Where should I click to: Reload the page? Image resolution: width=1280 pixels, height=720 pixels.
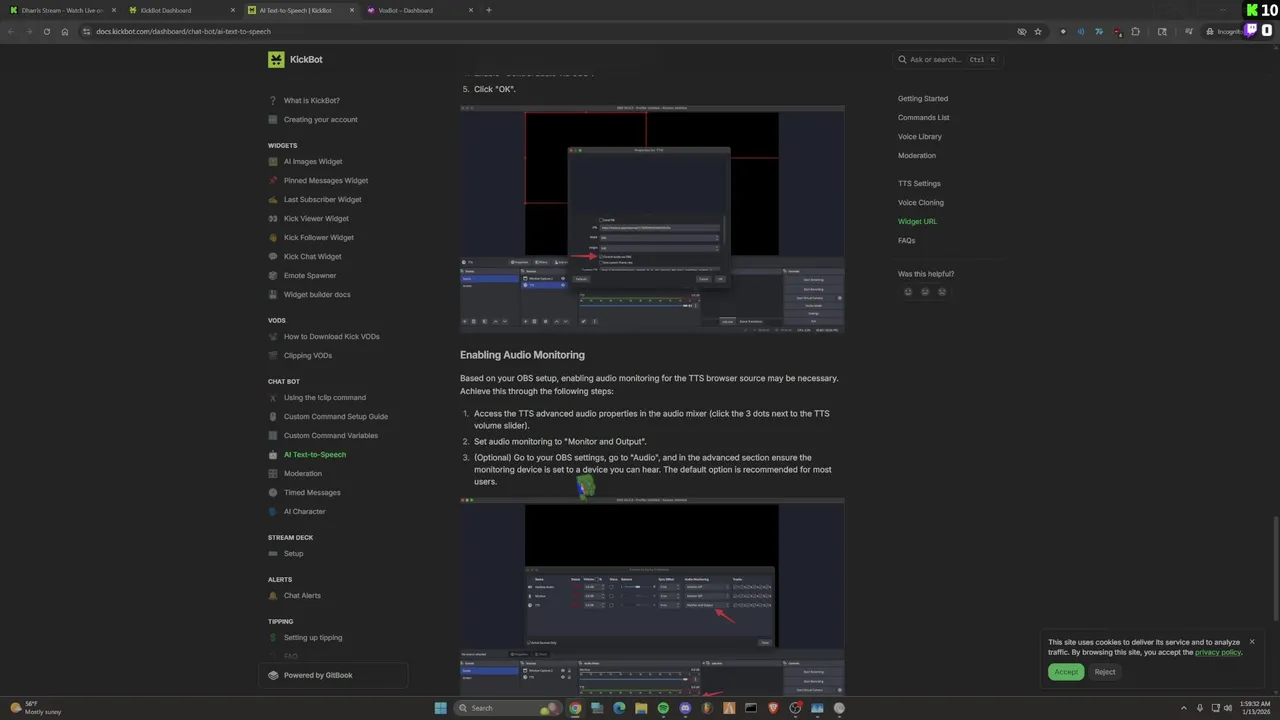(x=46, y=32)
